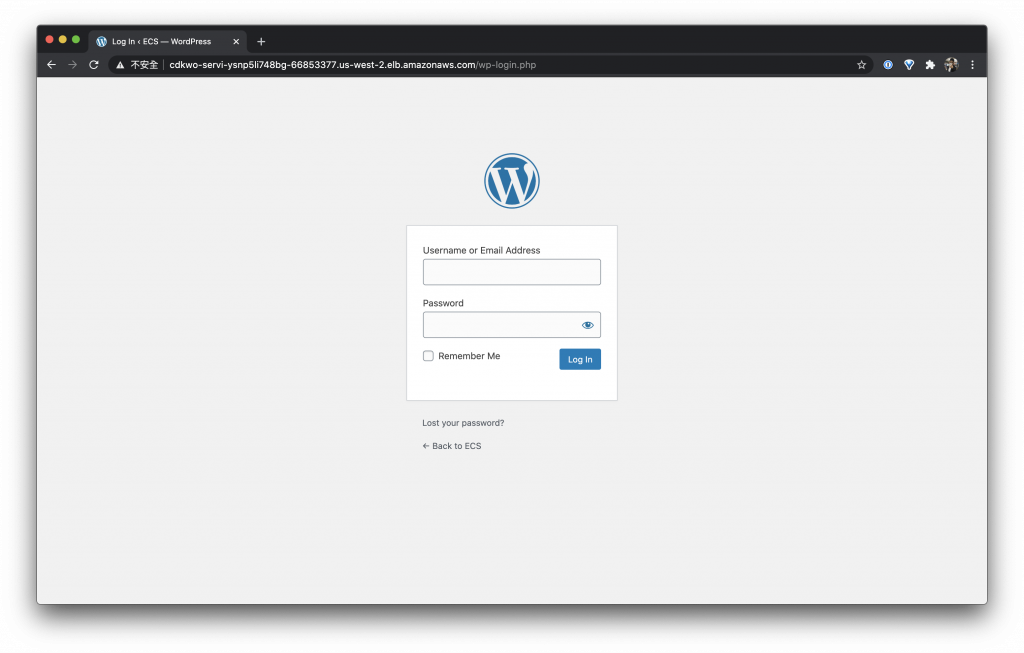Click the not-secure warning triangle icon
The image size is (1024, 653).
coord(120,65)
